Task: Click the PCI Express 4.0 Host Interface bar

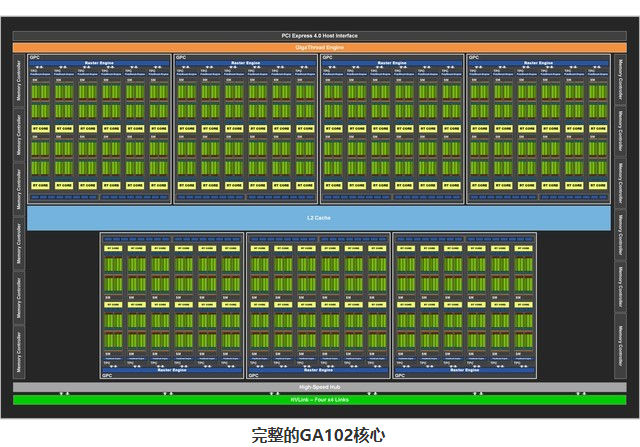Action: click(319, 36)
